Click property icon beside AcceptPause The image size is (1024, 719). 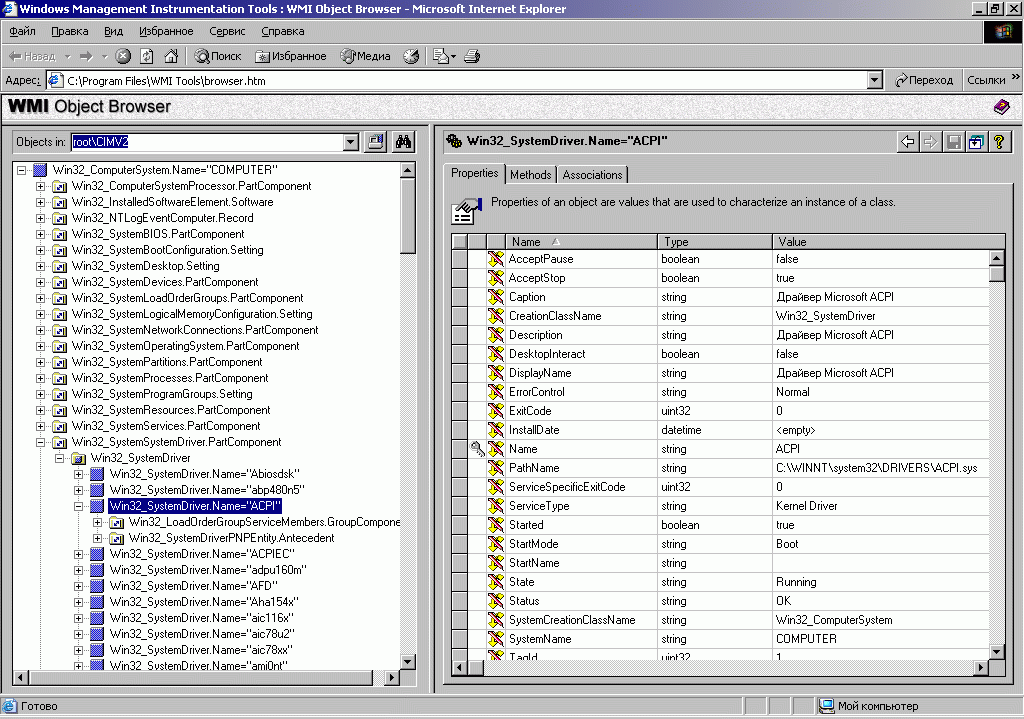click(x=496, y=259)
